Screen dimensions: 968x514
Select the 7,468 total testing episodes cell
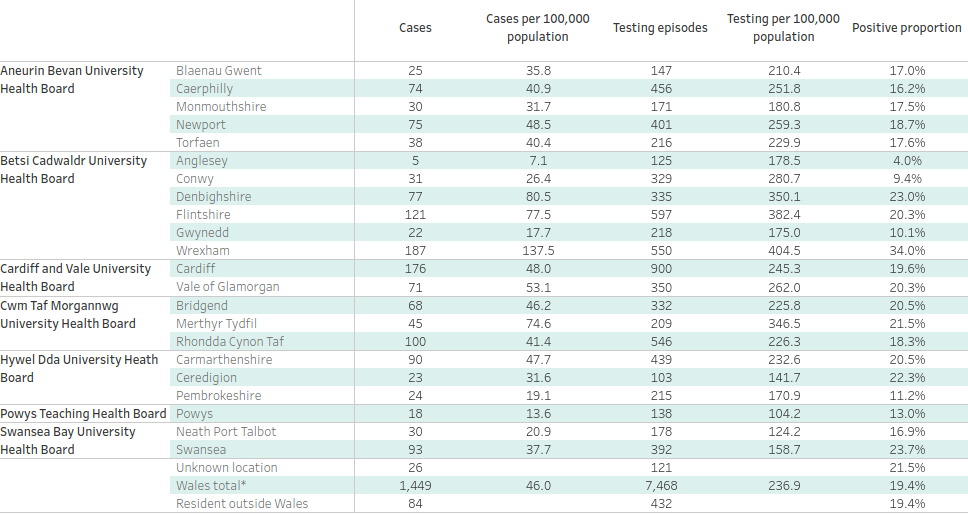[660, 486]
